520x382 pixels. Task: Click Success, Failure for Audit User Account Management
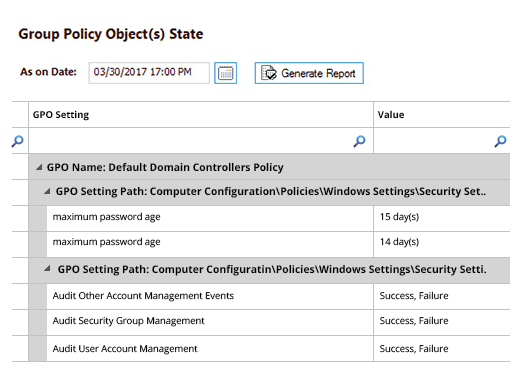point(442,348)
